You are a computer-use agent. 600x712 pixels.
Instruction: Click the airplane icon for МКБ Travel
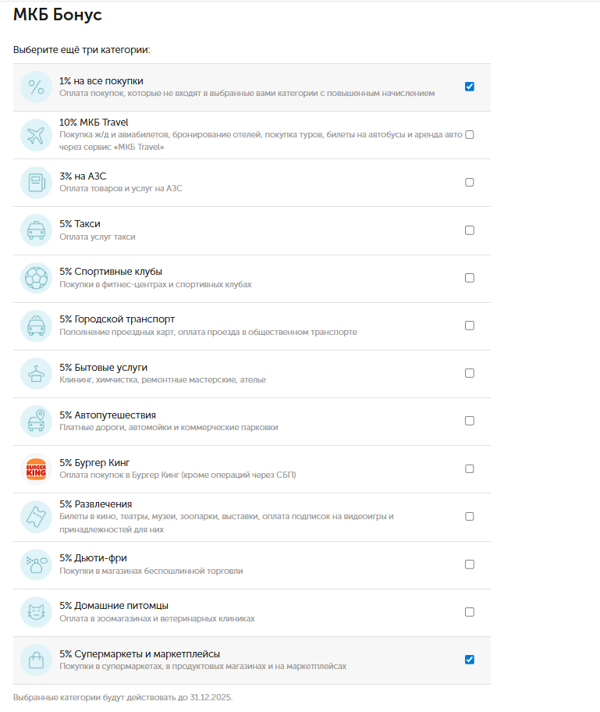click(x=36, y=135)
